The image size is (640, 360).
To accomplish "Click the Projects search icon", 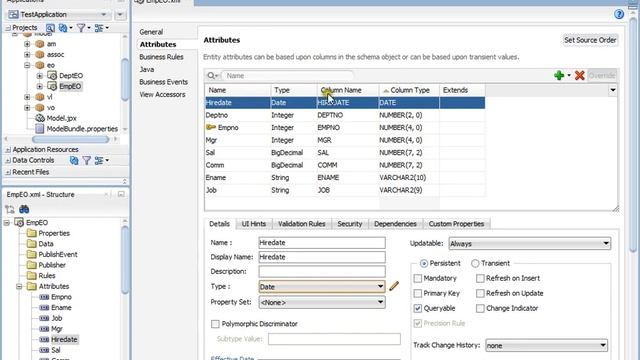I will point(50,28).
